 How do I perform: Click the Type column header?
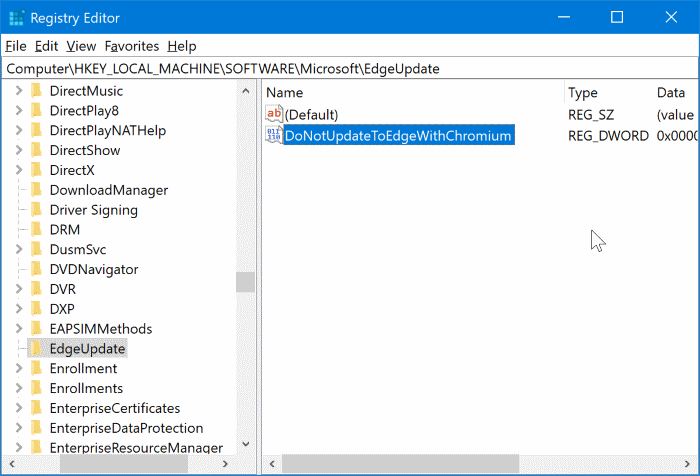[608, 92]
